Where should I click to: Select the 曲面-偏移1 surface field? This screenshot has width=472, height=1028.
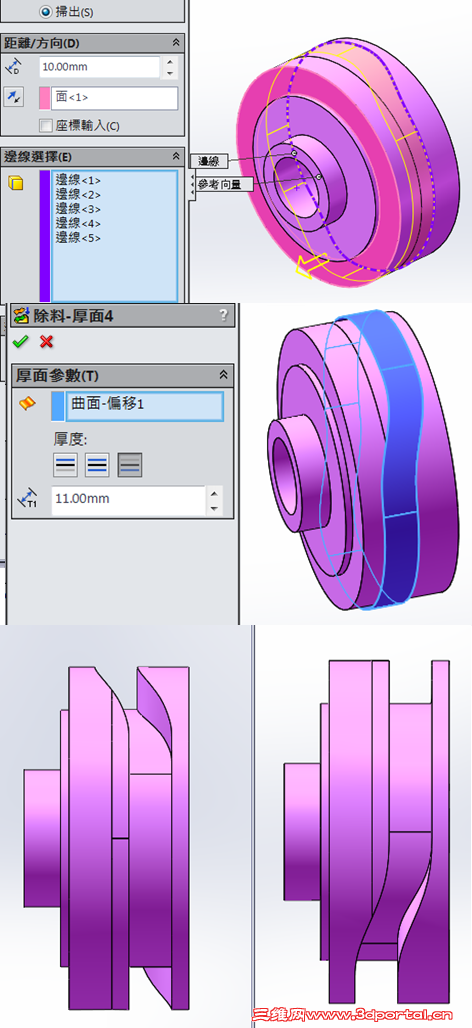pyautogui.click(x=144, y=406)
